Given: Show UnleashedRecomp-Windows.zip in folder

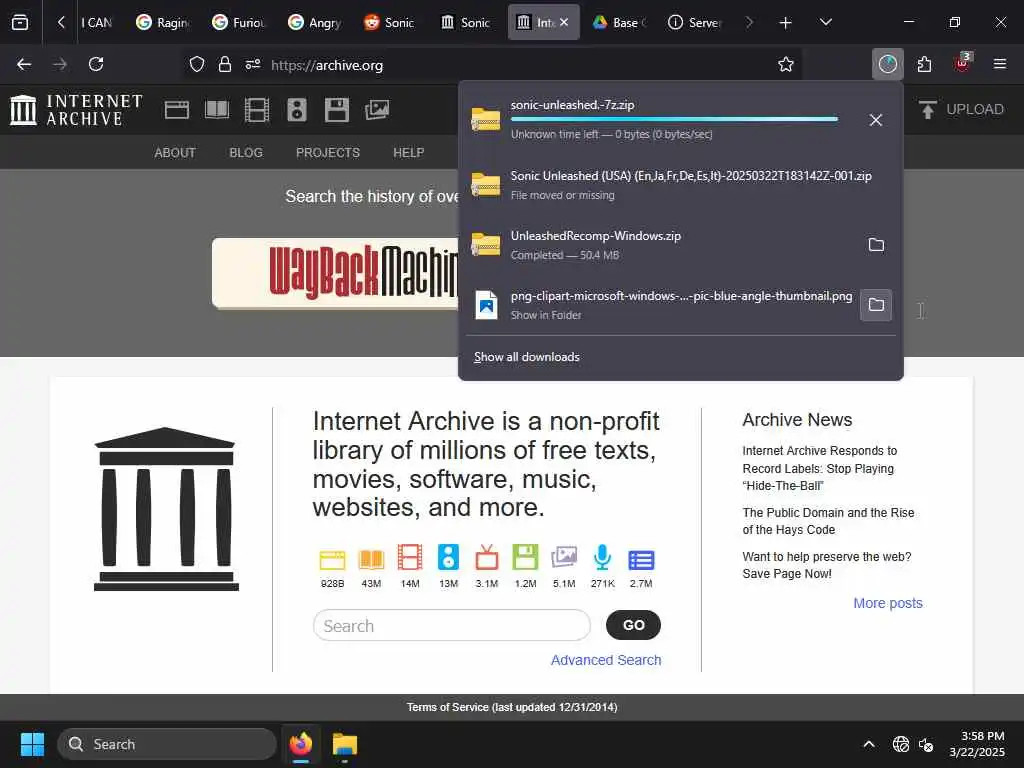Looking at the screenshot, I should pos(876,245).
